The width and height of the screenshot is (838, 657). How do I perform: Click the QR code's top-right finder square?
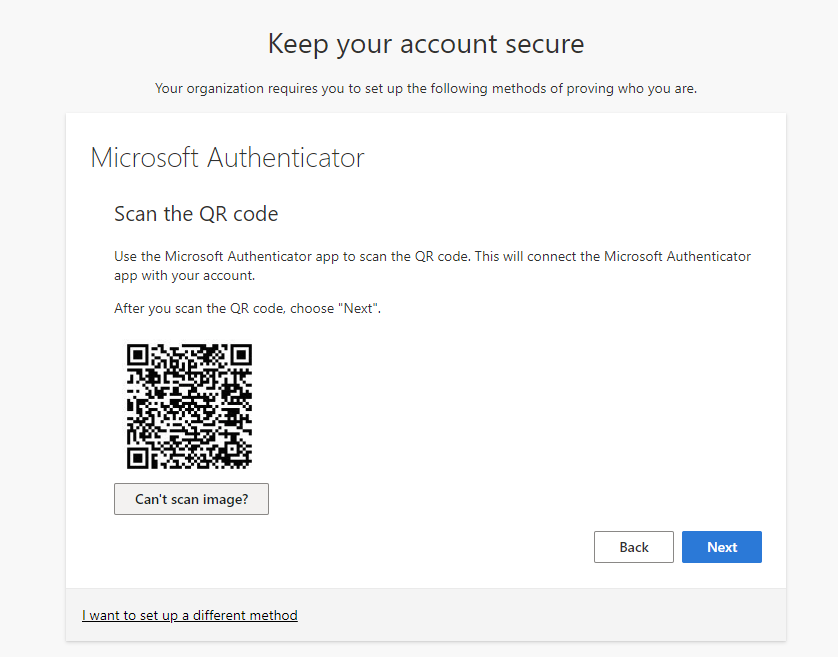point(241,355)
